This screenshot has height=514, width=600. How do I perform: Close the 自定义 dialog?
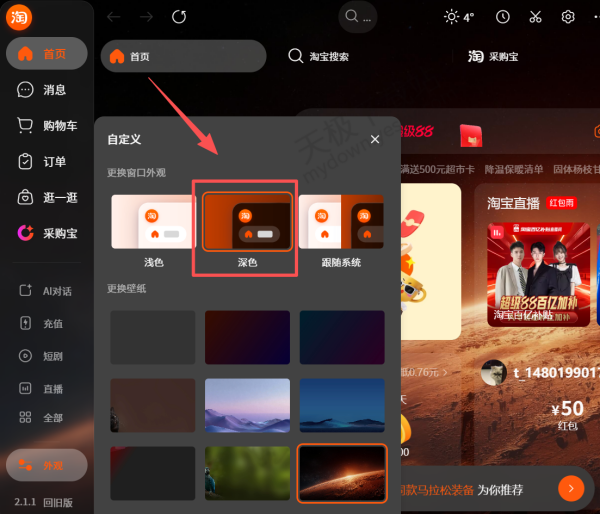375,140
